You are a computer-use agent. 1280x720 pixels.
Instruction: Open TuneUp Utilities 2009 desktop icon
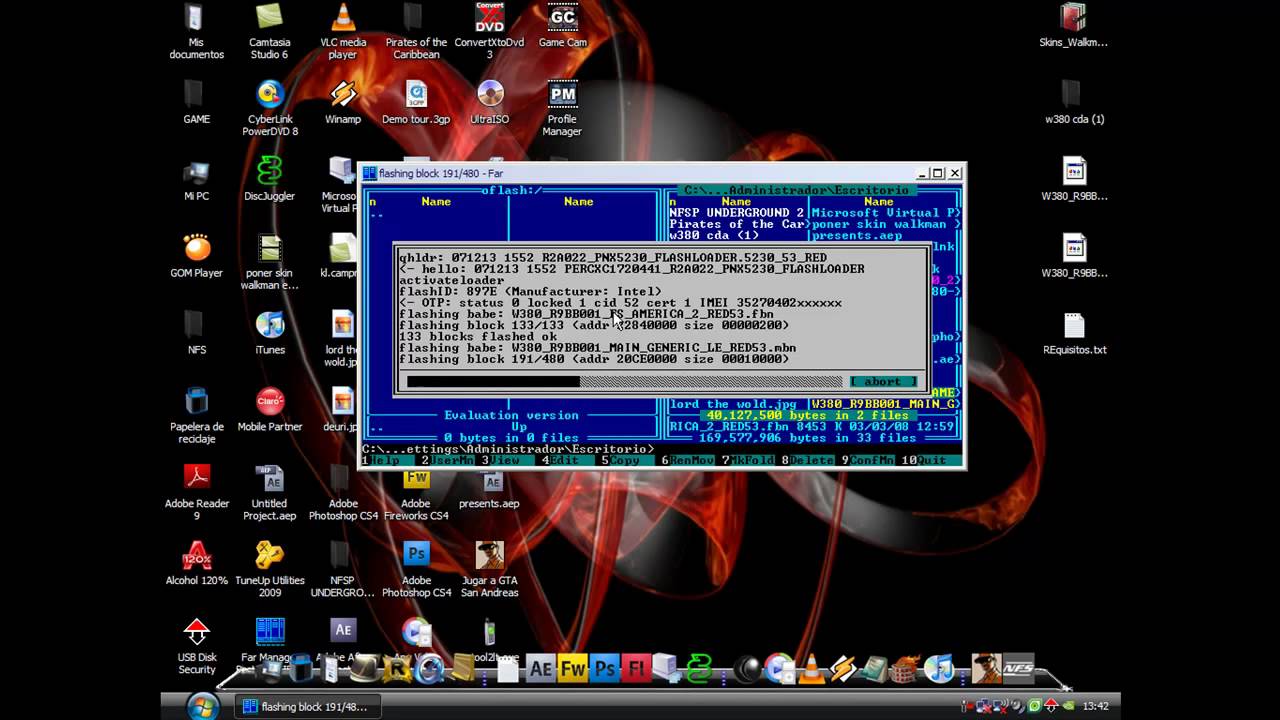(x=270, y=569)
